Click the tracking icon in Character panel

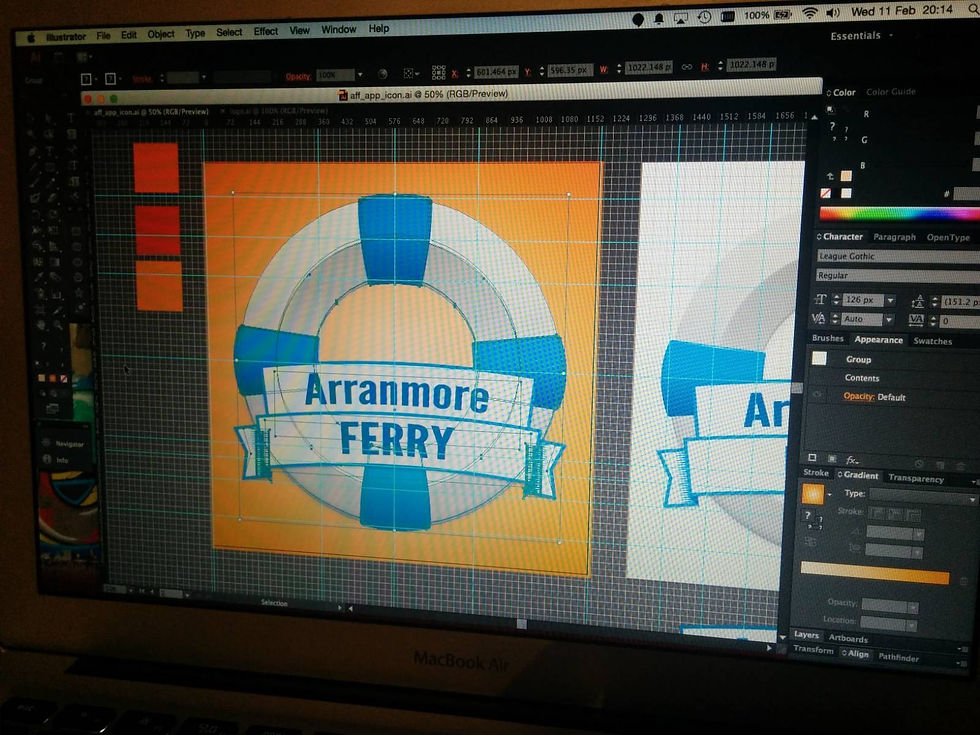pyautogui.click(x=916, y=320)
